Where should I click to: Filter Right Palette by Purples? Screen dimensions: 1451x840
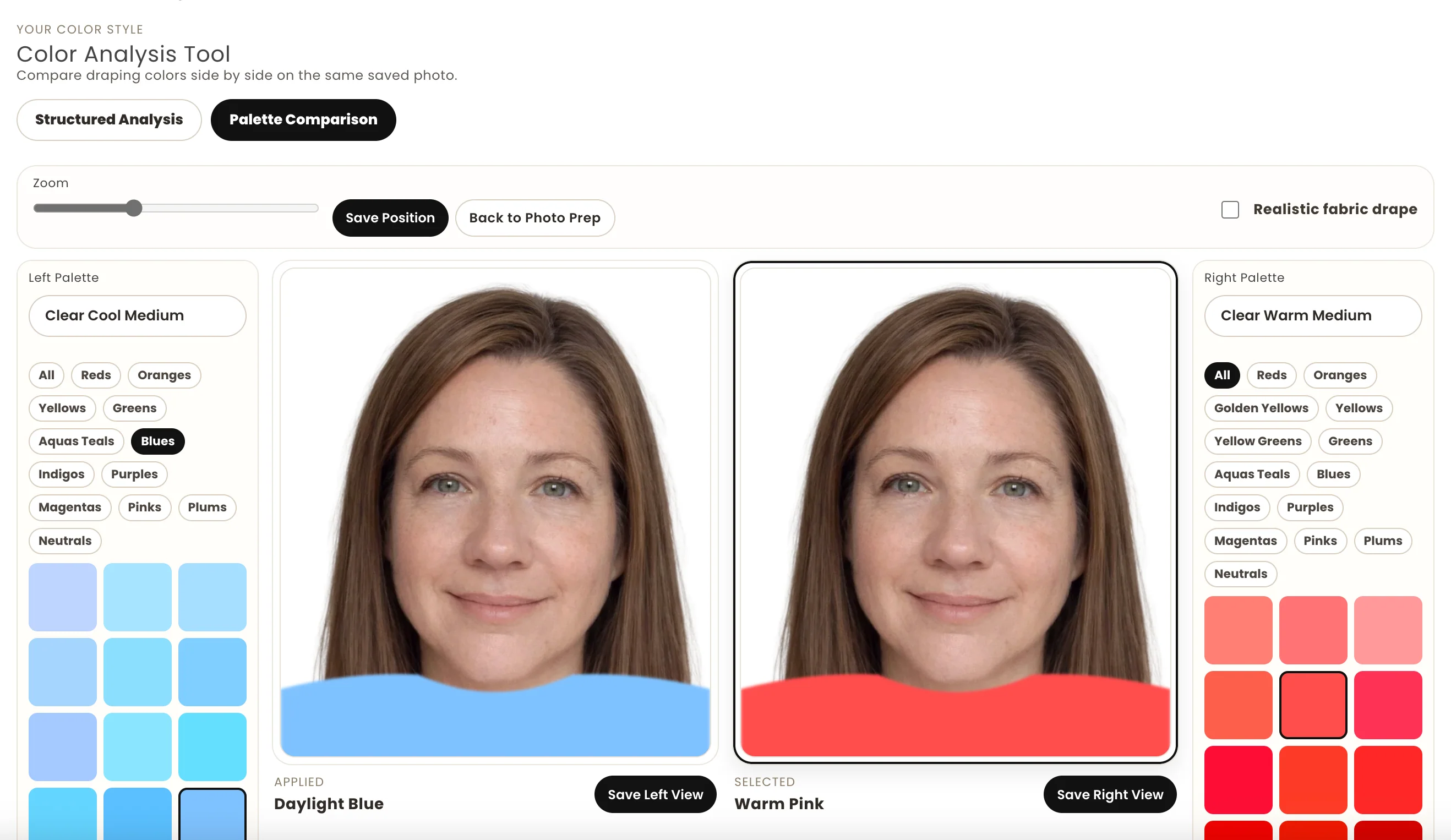[1310, 507]
